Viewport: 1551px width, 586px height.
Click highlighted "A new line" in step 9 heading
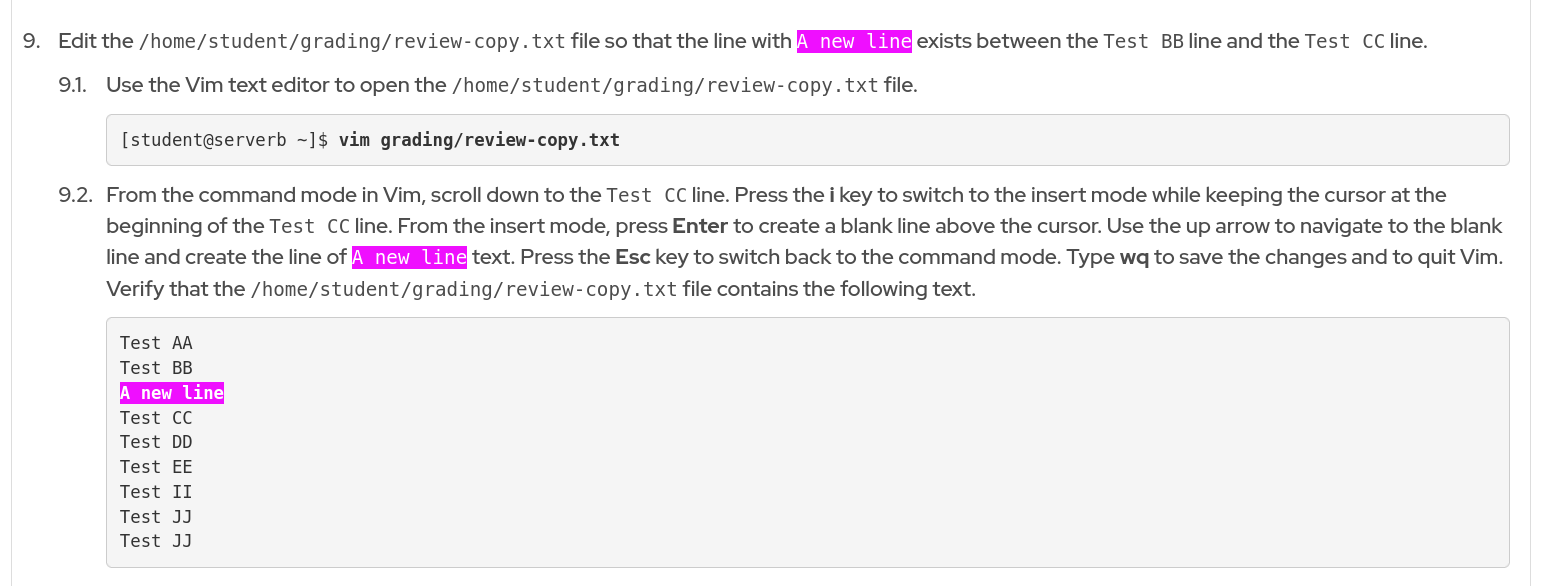854,42
